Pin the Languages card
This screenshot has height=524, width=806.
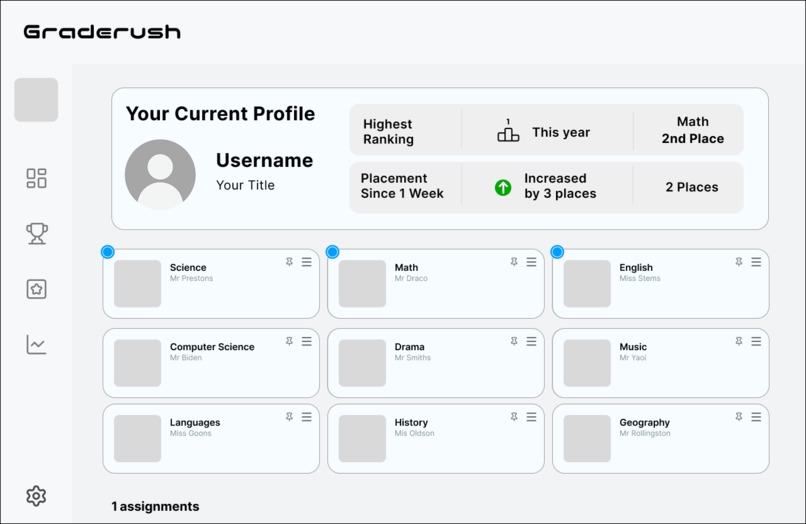pos(289,417)
